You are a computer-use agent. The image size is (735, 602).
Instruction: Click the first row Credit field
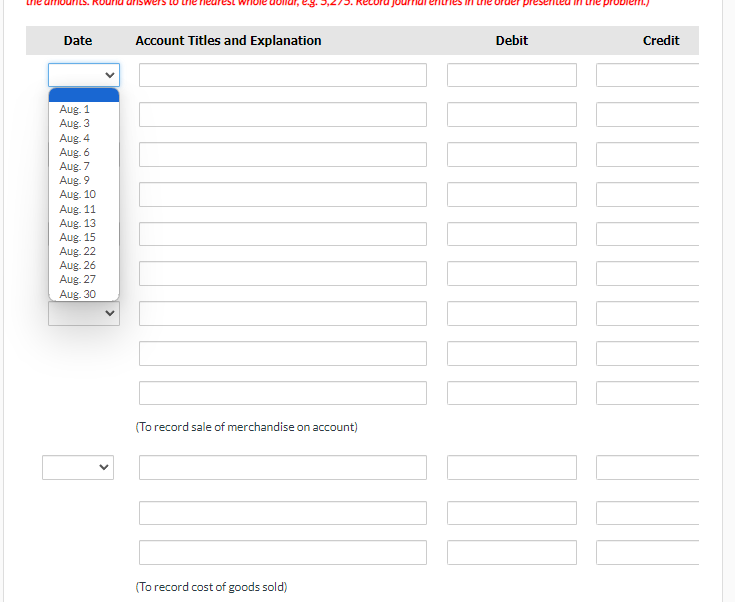[647, 75]
